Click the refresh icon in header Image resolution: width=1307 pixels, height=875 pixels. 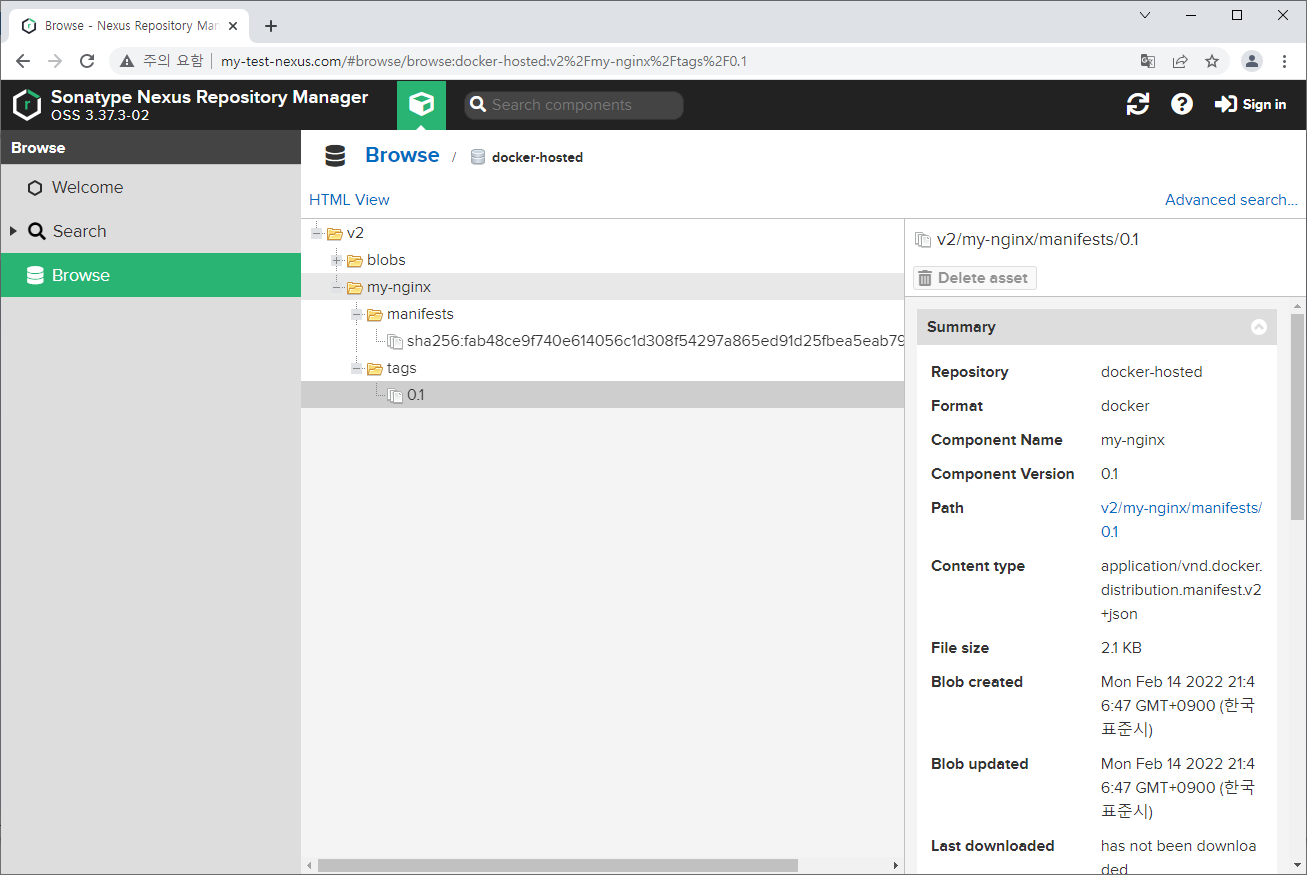[1138, 104]
